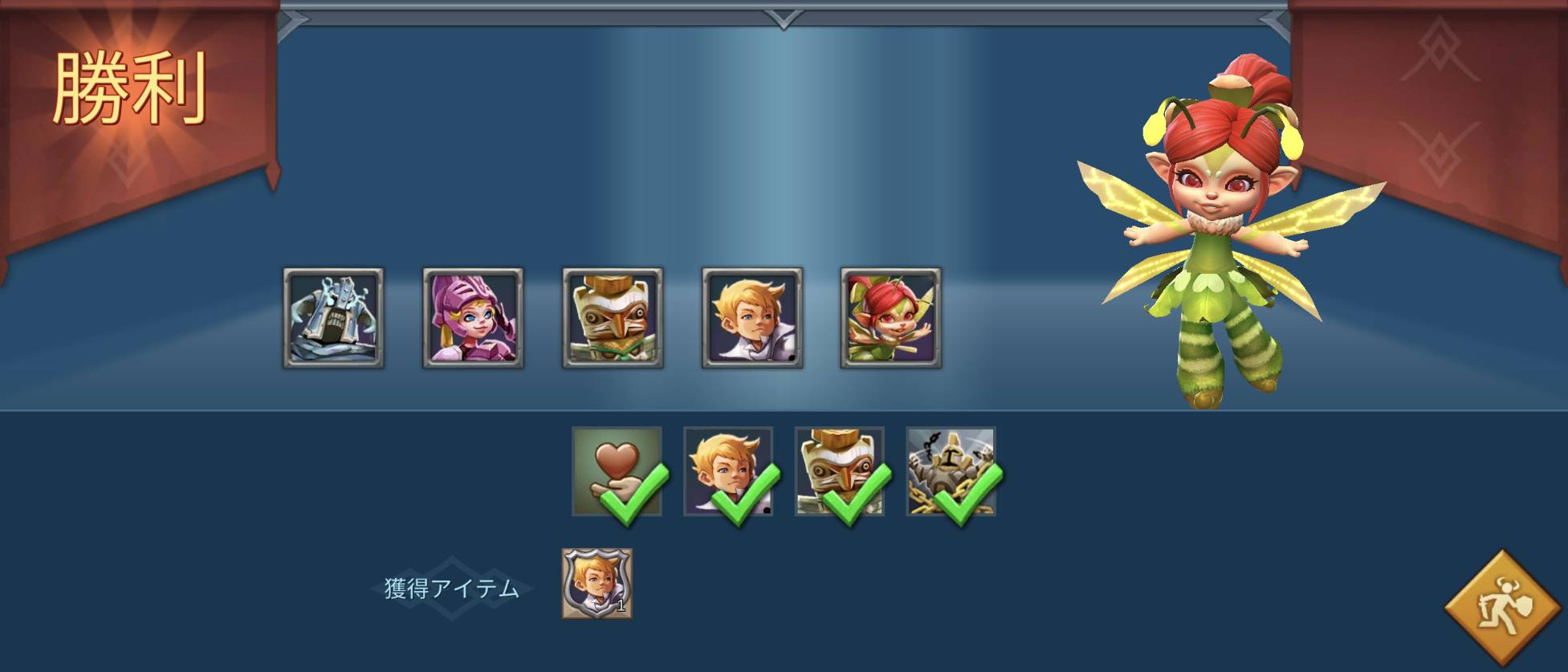Expand the top center chevron arrow
The width and height of the screenshot is (1568, 672).
point(784,18)
